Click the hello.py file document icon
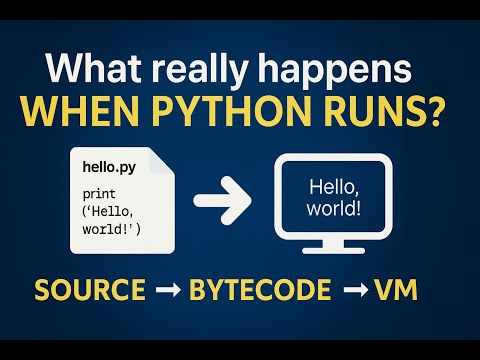 click(x=122, y=200)
